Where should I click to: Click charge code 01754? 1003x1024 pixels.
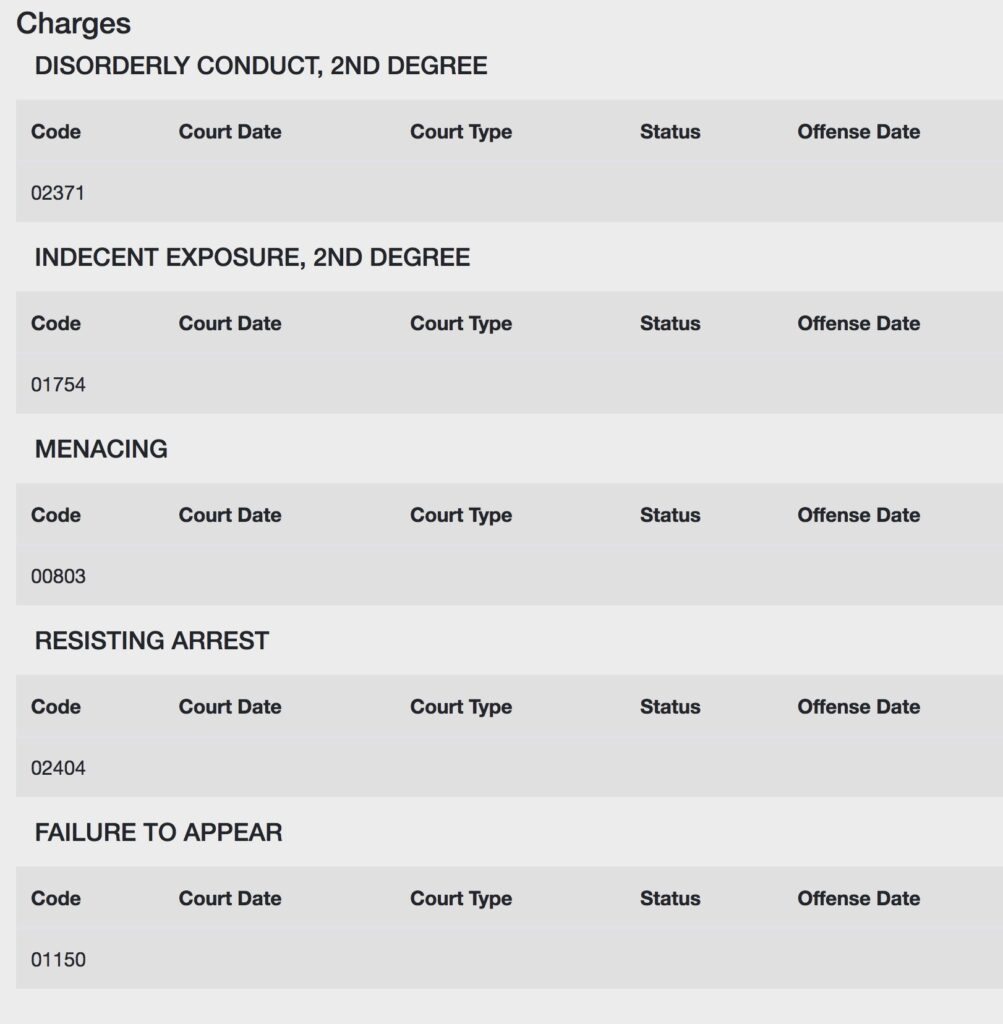pos(58,385)
